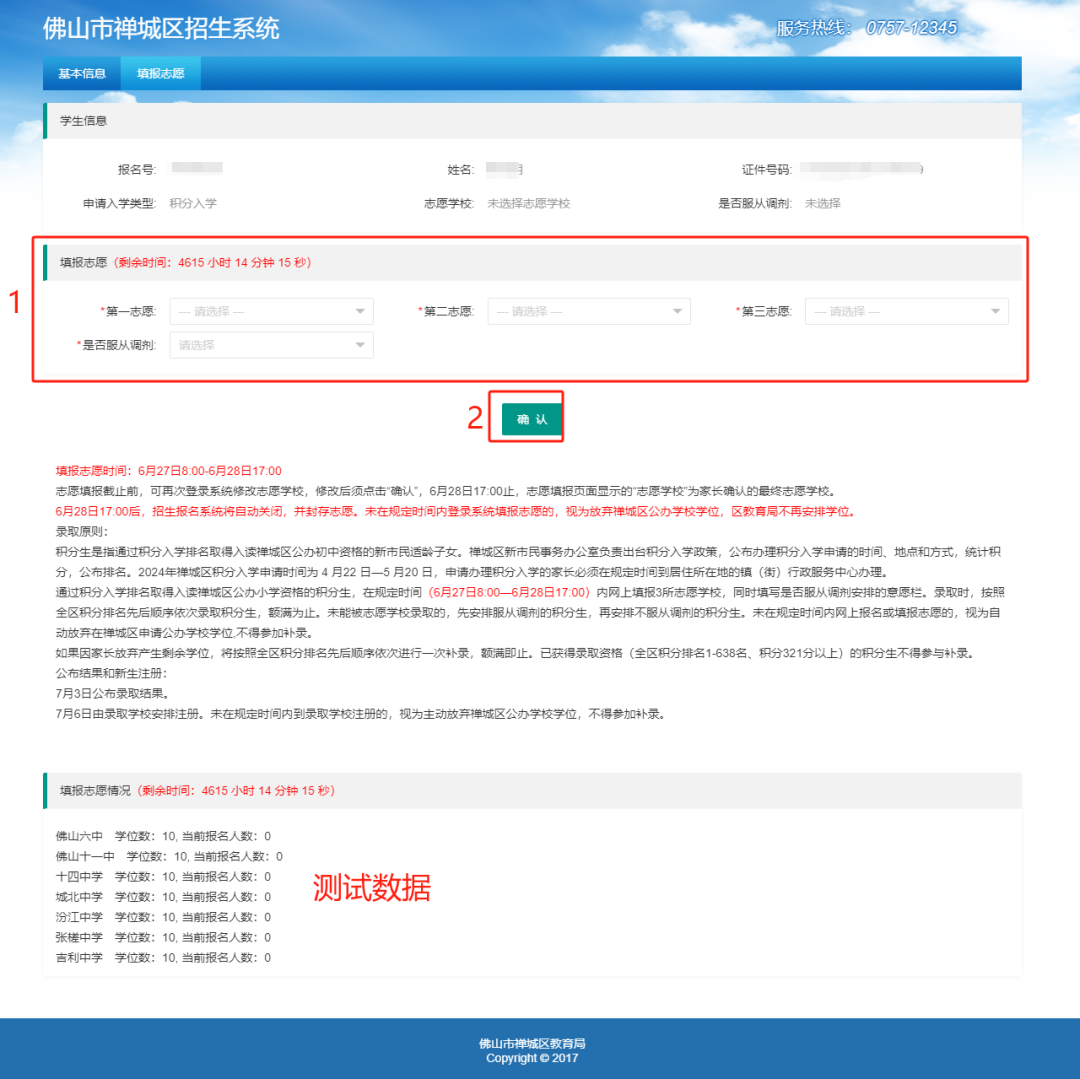Select the 学生信息 section header
The height and width of the screenshot is (1079, 1080).
(x=84, y=121)
